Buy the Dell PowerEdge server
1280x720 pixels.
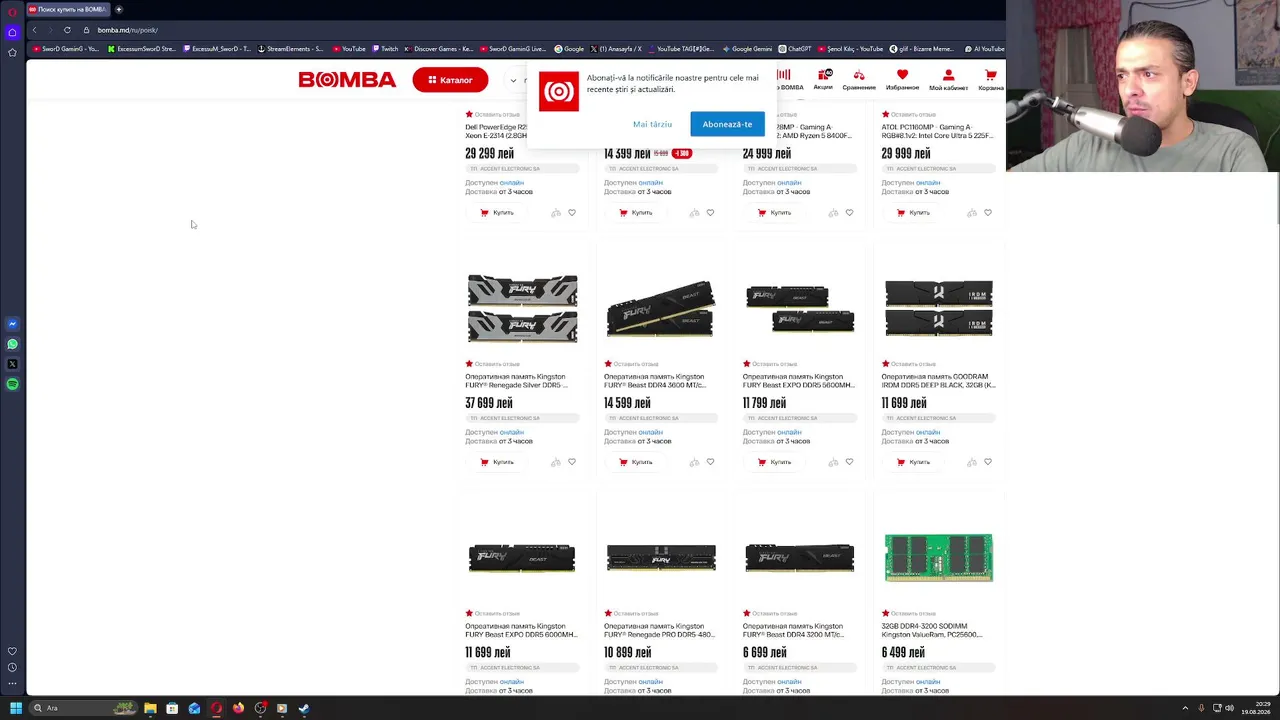pyautogui.click(x=497, y=213)
